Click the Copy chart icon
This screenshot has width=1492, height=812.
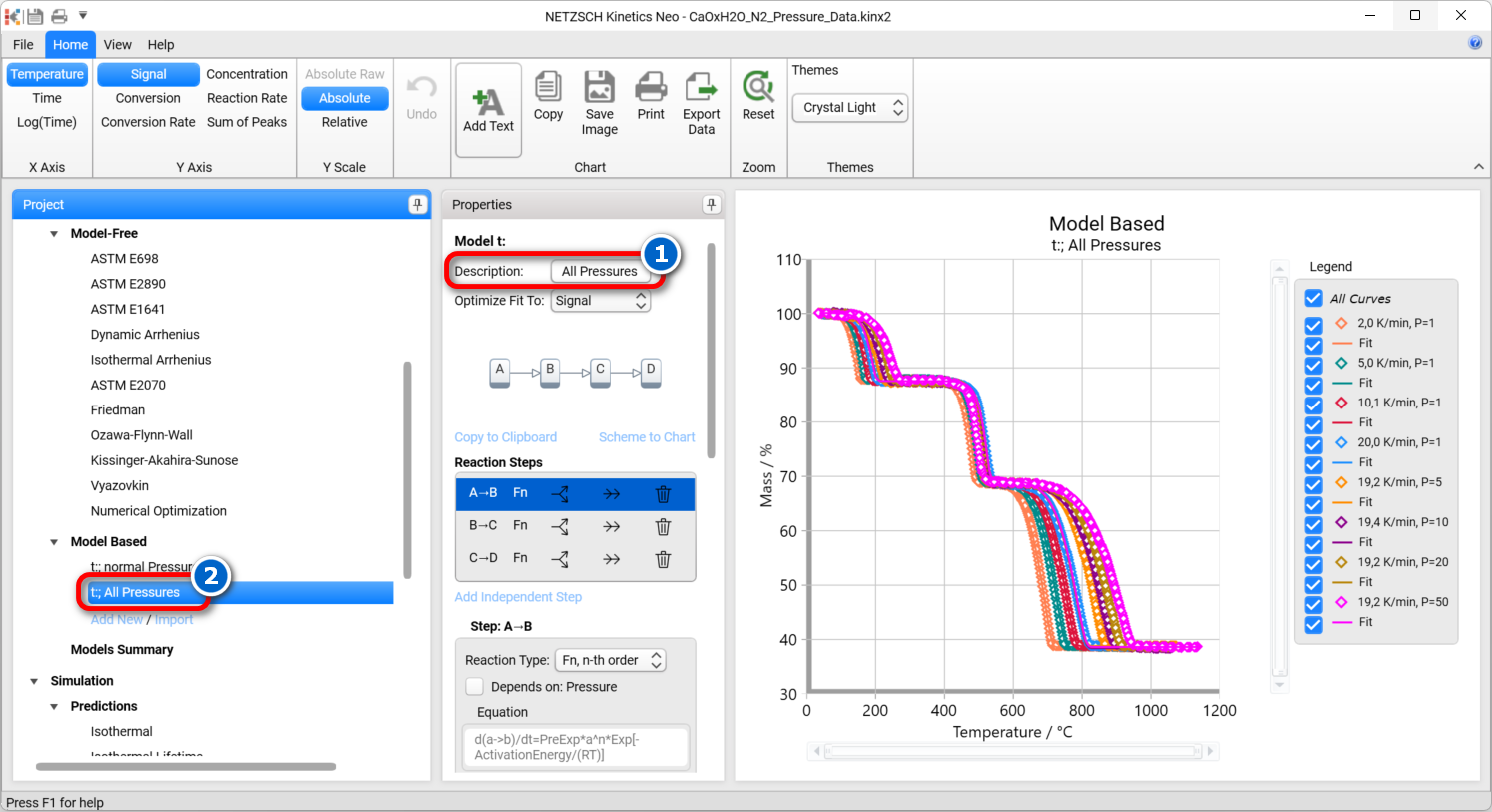(548, 88)
